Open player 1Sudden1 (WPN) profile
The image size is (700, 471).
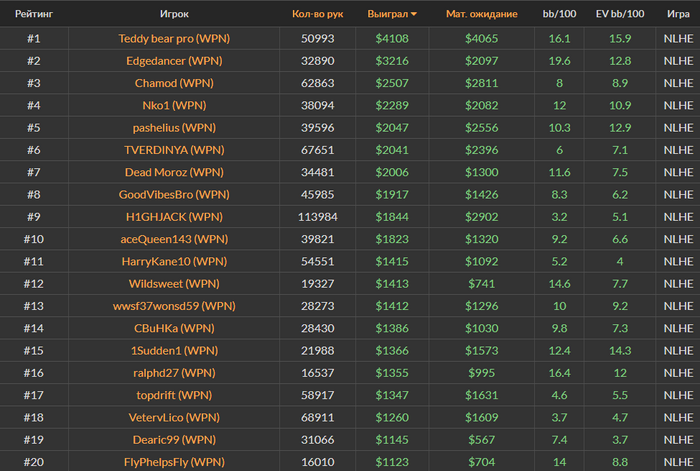coord(174,351)
